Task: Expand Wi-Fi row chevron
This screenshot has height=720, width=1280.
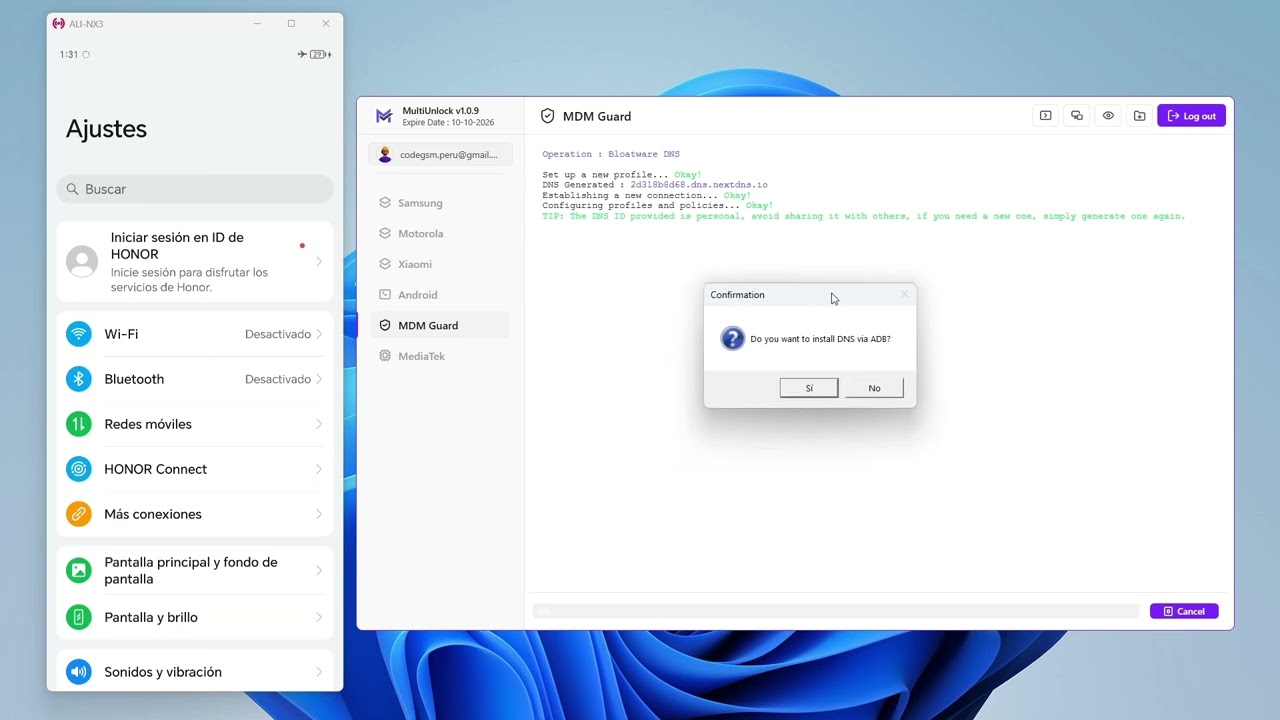Action: (319, 334)
